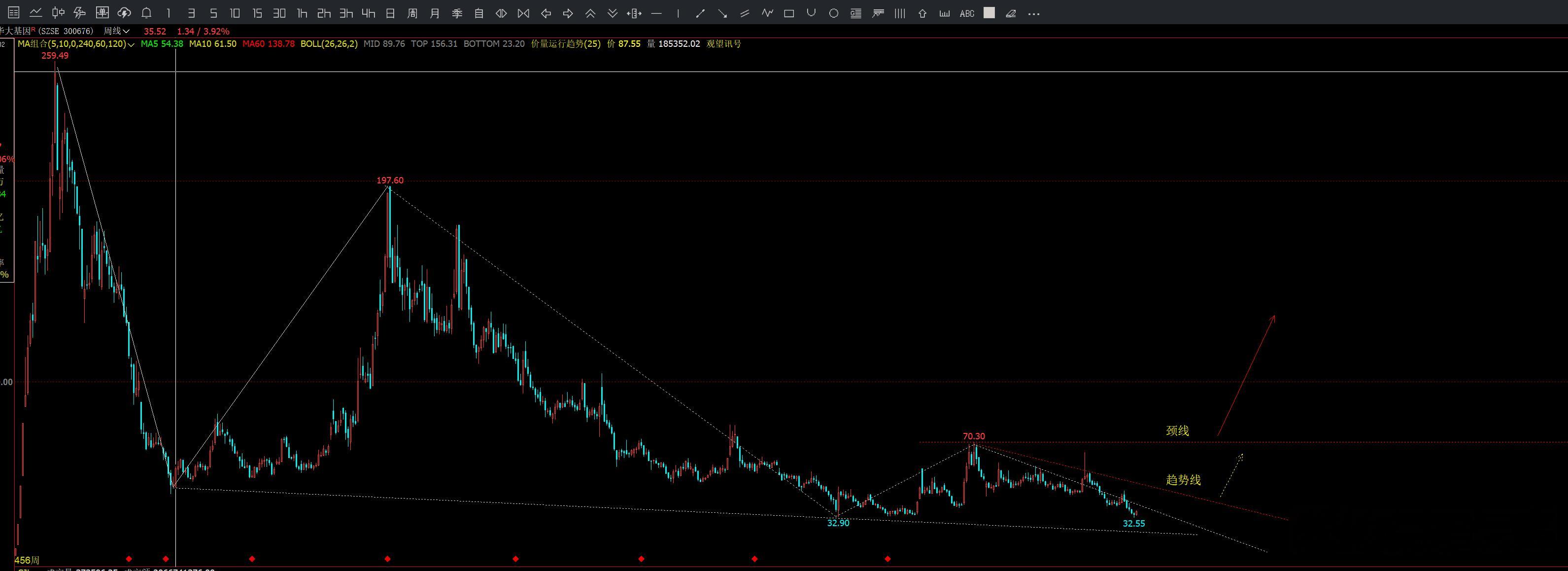Click the right arrow navigation icon

(x=568, y=13)
